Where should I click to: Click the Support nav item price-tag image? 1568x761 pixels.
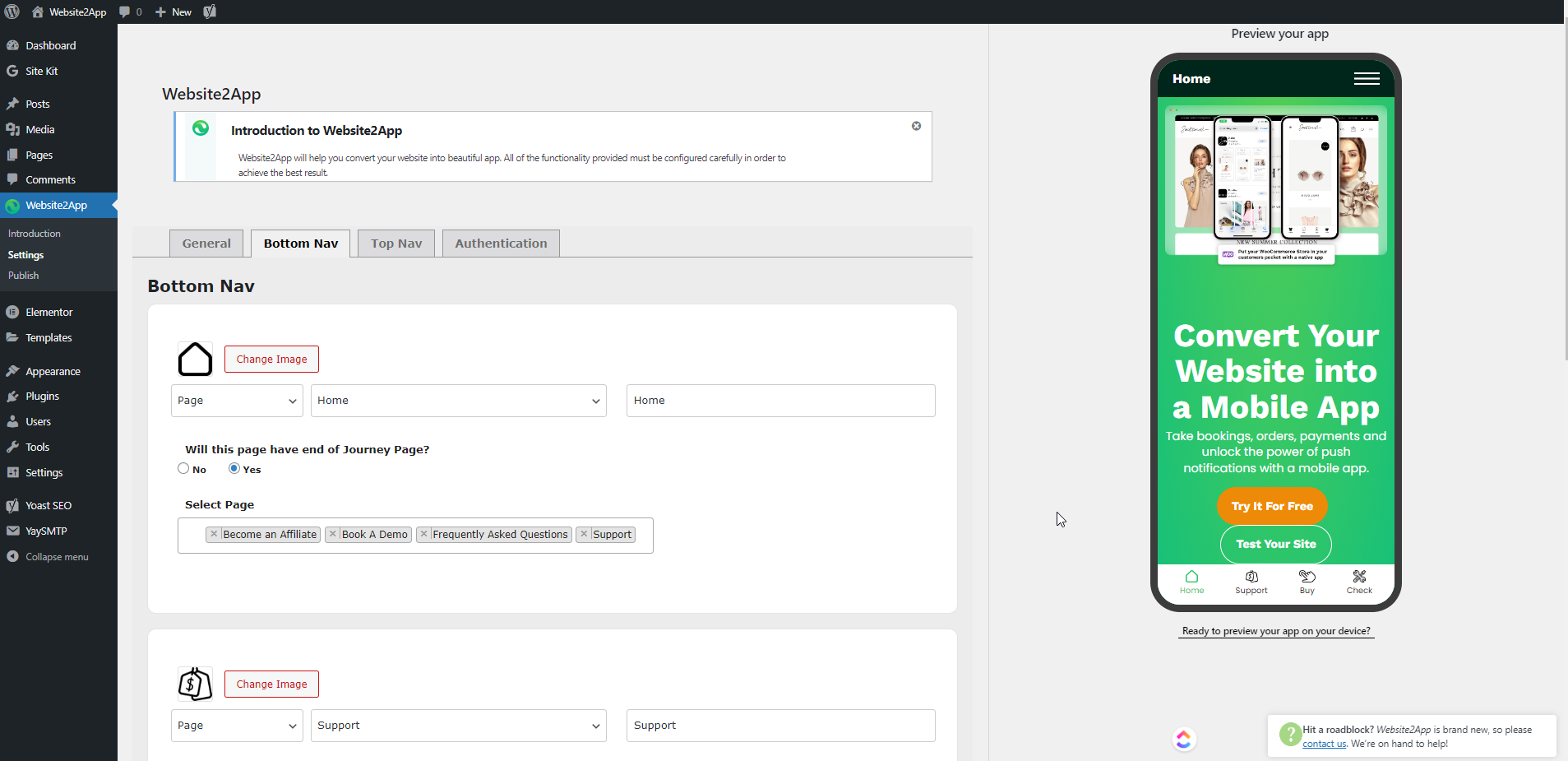(195, 684)
